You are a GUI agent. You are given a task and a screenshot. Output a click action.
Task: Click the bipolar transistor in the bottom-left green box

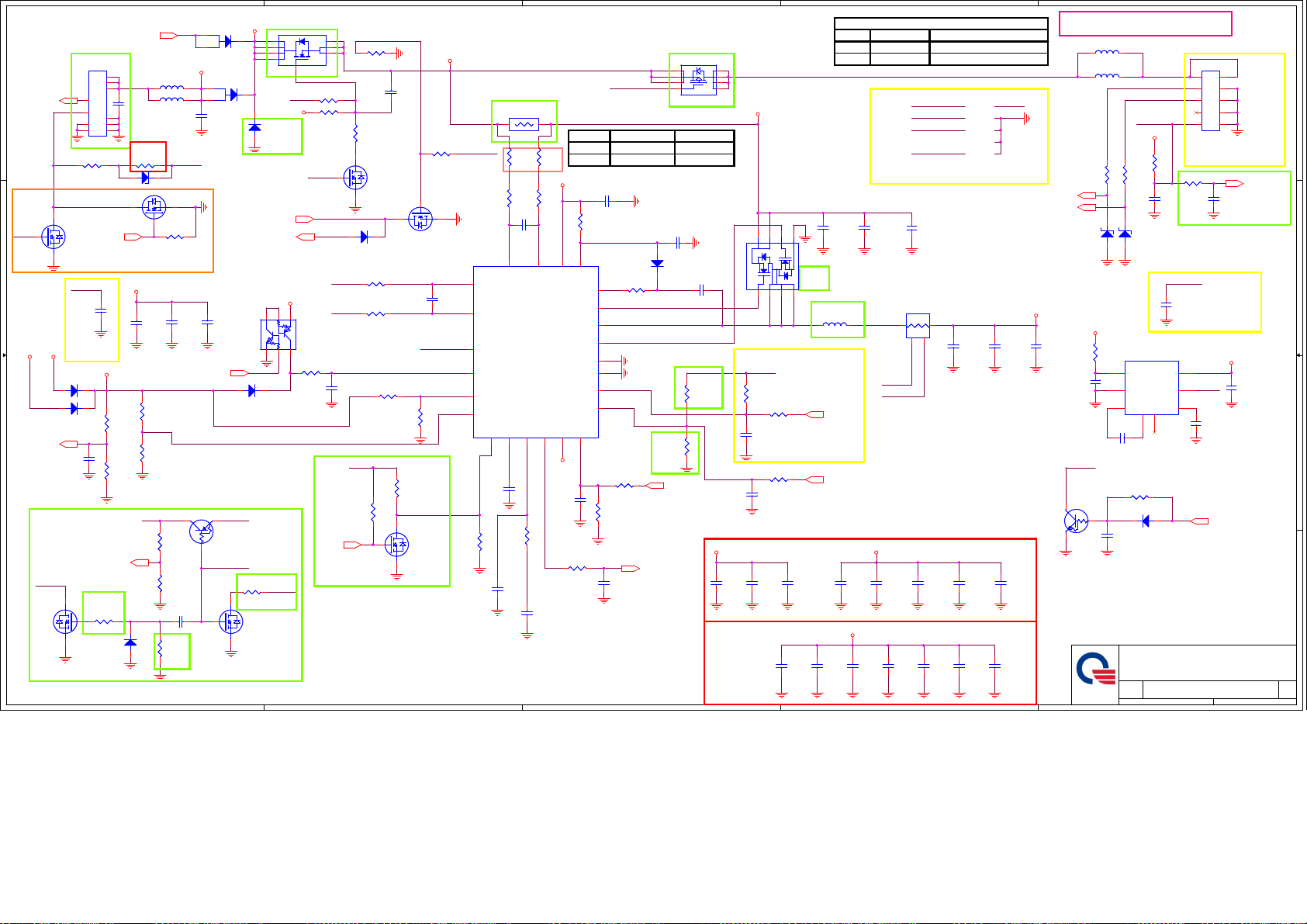click(201, 531)
